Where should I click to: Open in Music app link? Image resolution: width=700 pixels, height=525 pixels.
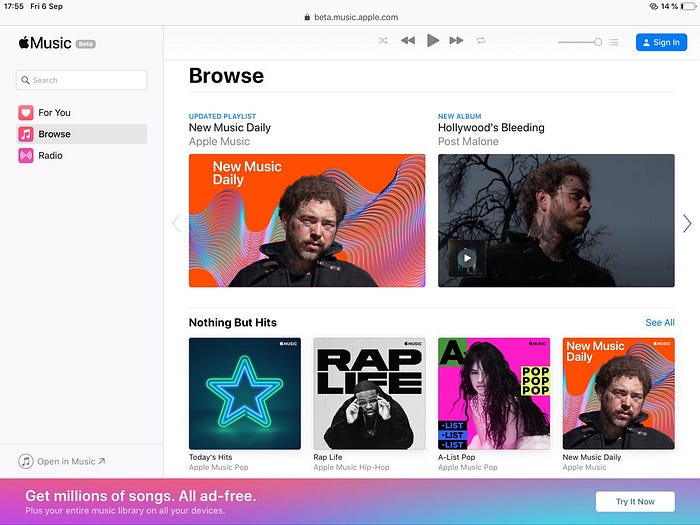click(x=62, y=461)
